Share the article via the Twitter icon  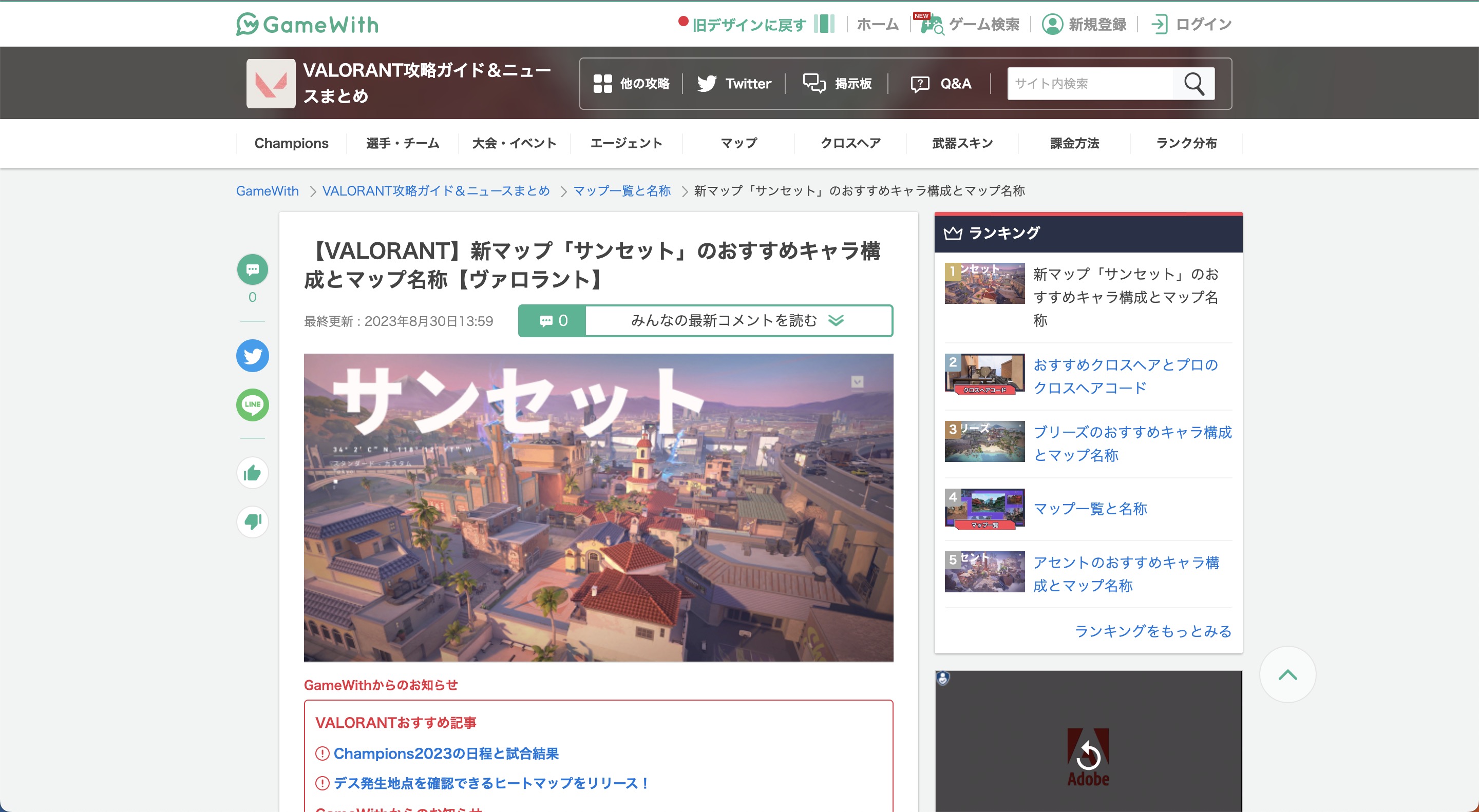(252, 356)
